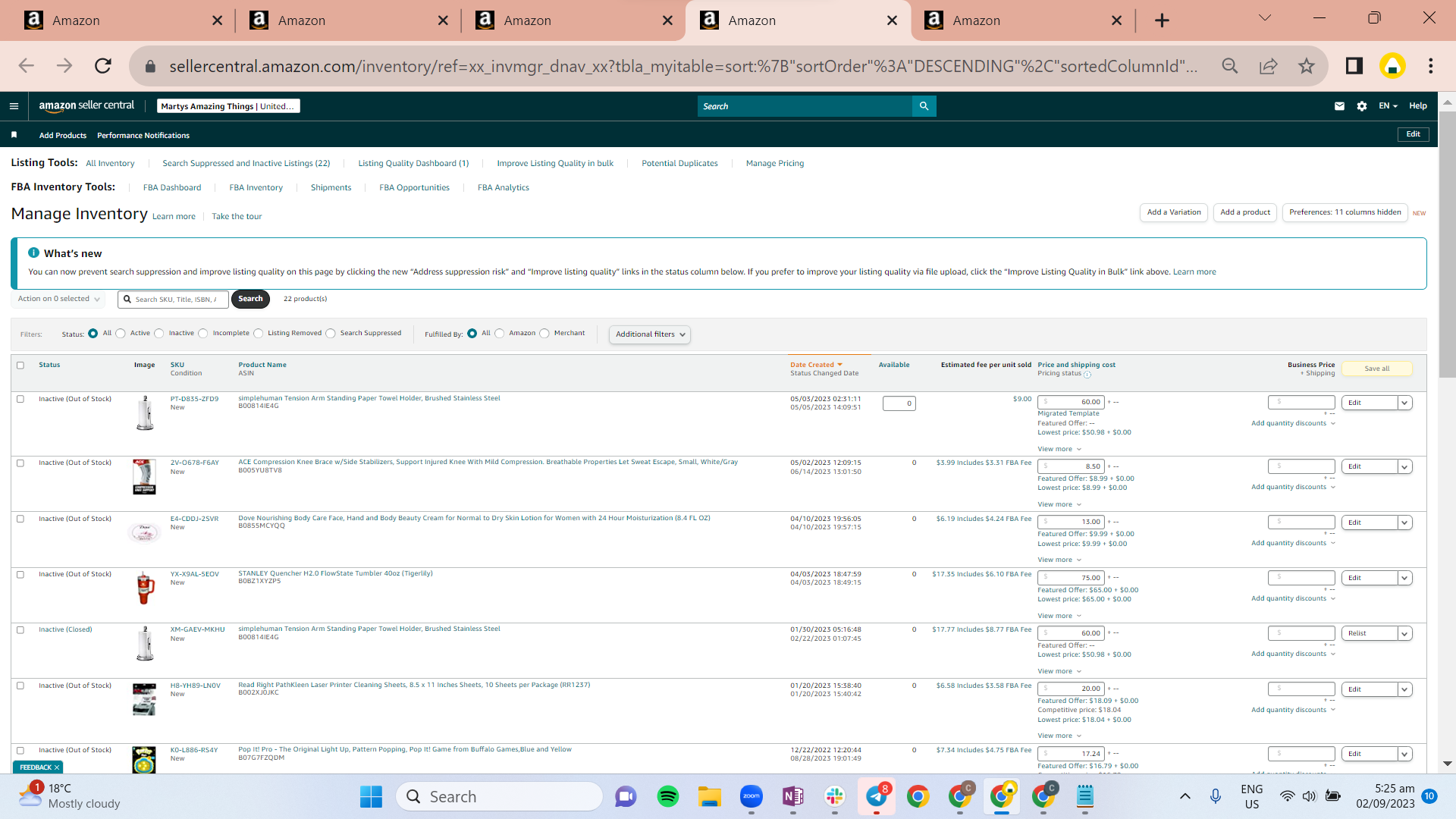Click the browser share page icon
1456x819 pixels.
pos(1268,66)
